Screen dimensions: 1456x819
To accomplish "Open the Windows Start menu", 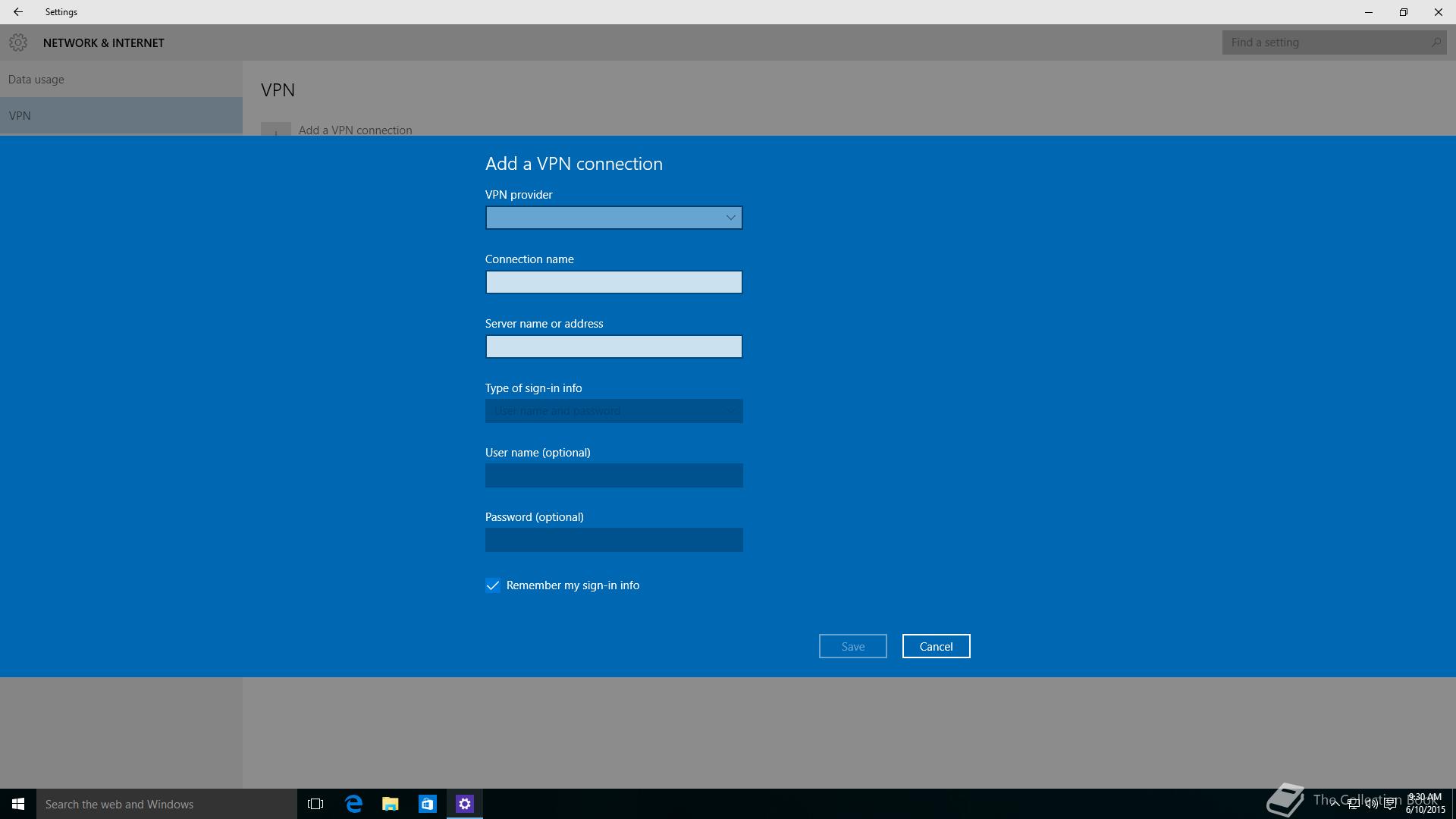I will coord(18,804).
